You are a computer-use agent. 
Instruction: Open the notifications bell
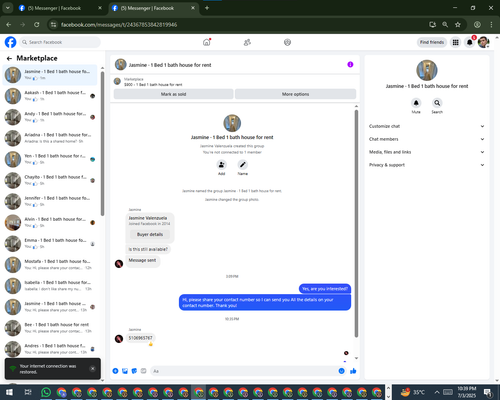(x=469, y=42)
